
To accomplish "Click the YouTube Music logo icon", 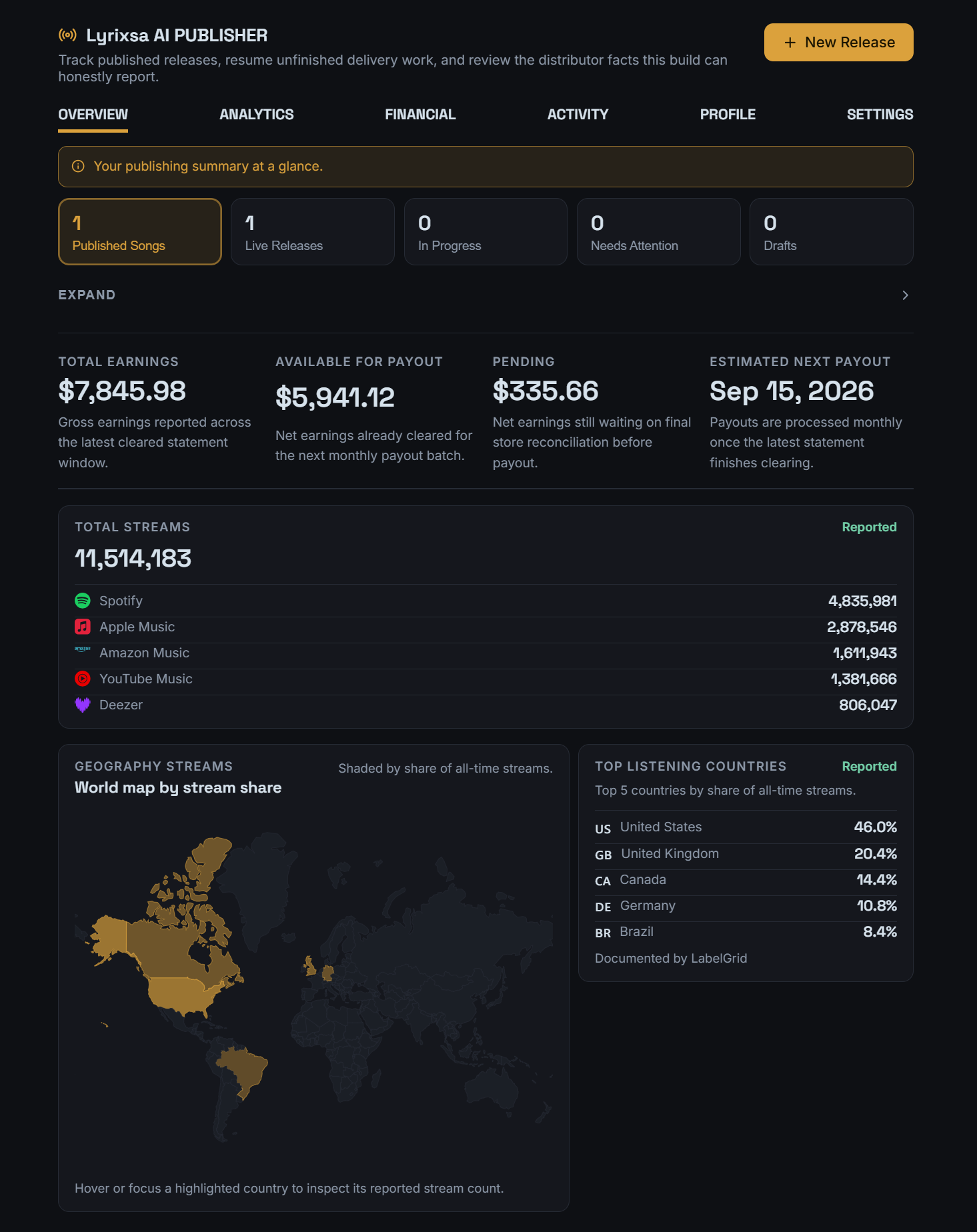I will pos(83,679).
